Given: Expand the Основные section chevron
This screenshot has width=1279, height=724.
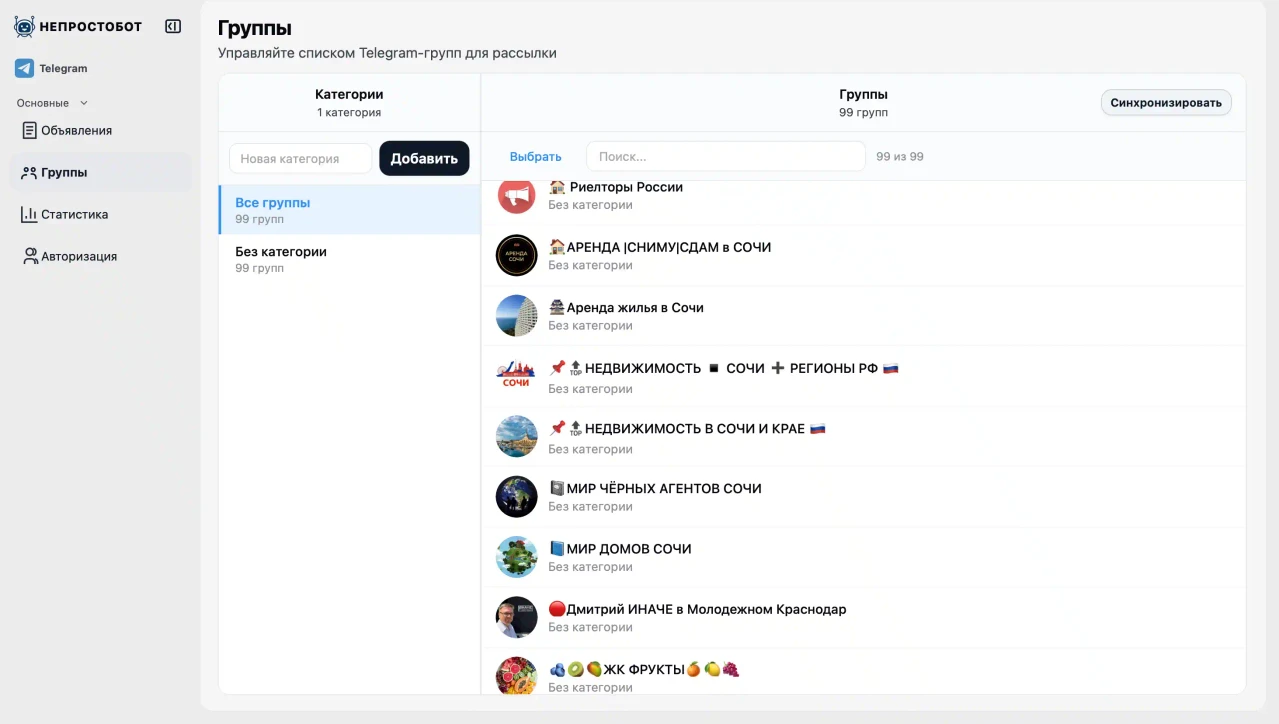Looking at the screenshot, I should 84,103.
